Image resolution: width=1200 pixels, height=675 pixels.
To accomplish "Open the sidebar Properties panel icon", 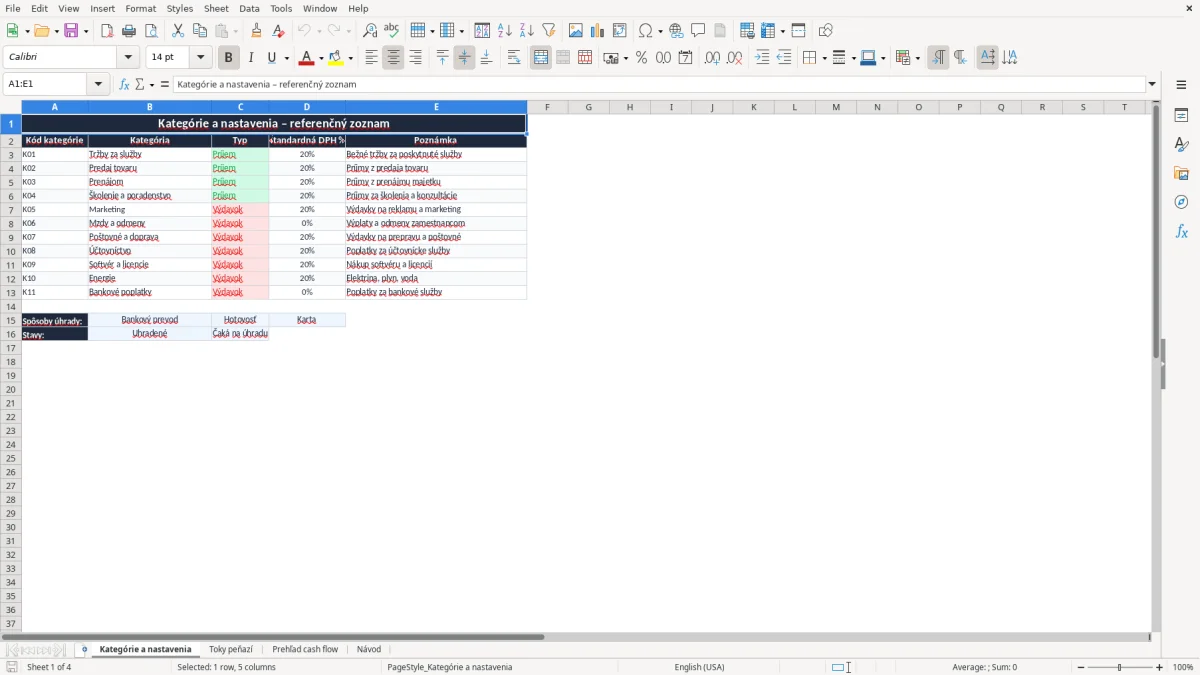I will [1181, 116].
